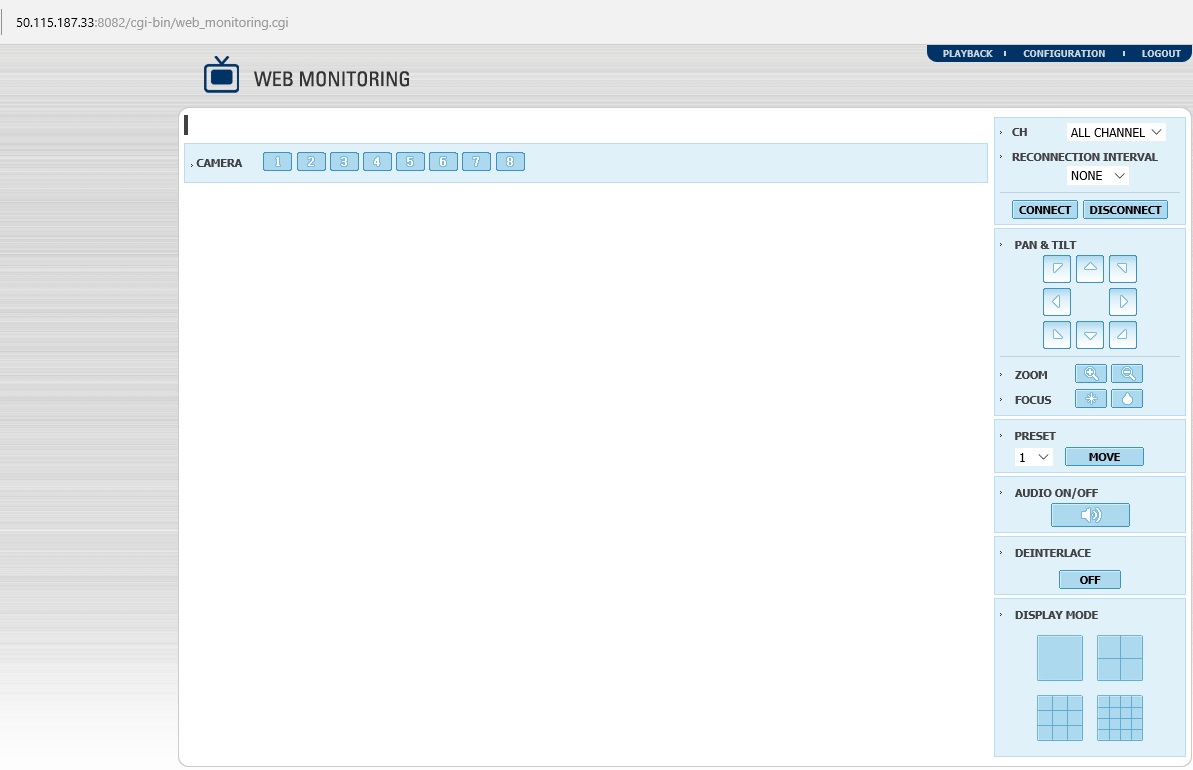This screenshot has width=1193, height=770.
Task: Open the Playback menu
Action: [967, 54]
